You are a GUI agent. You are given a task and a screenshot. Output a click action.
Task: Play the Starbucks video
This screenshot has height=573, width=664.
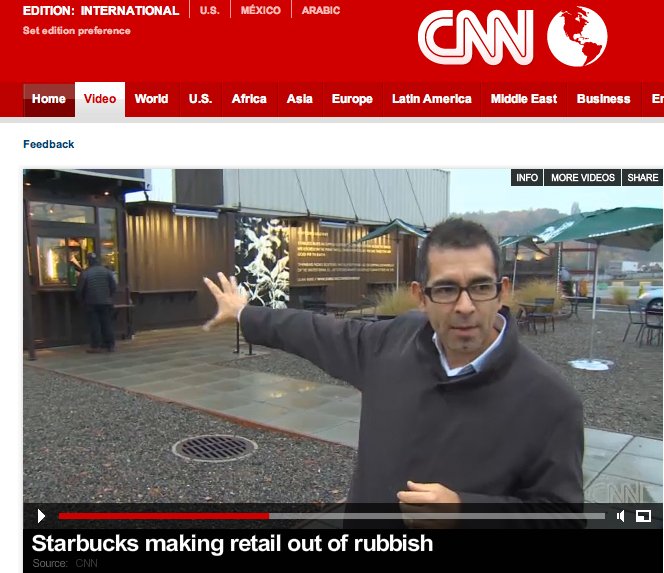point(41,516)
